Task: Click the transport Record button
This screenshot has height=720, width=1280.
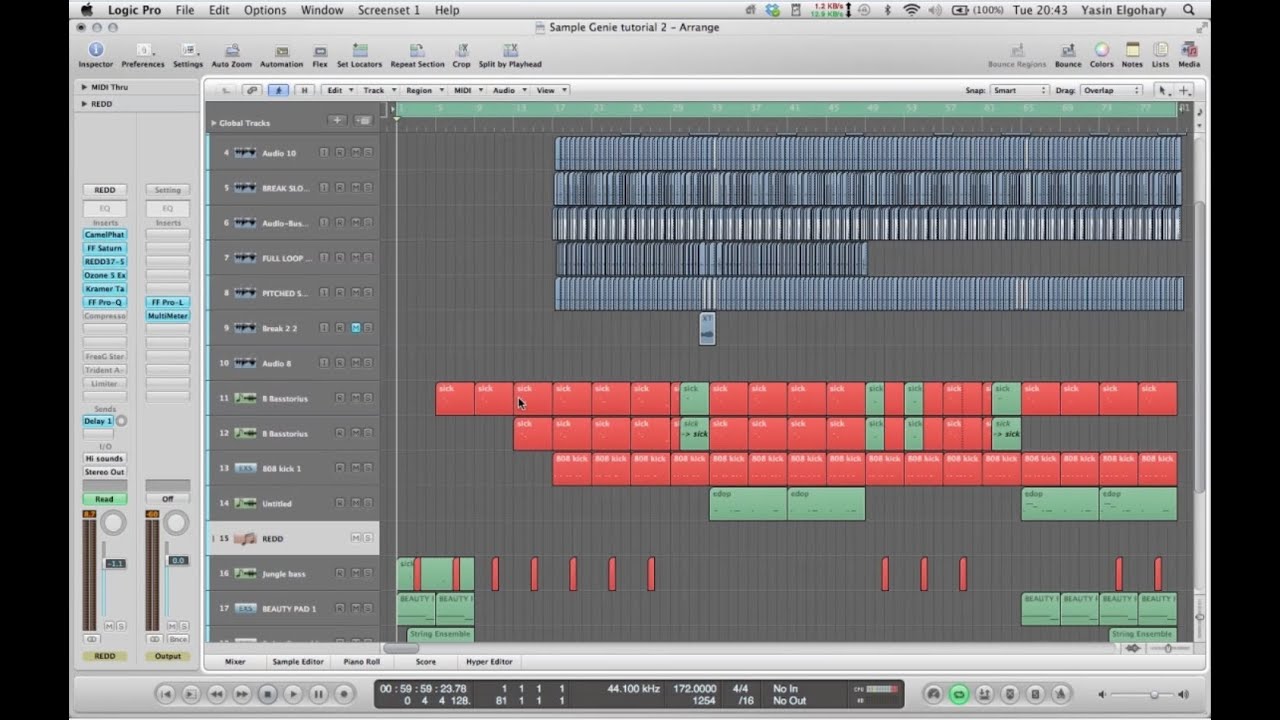Action: tap(344, 694)
